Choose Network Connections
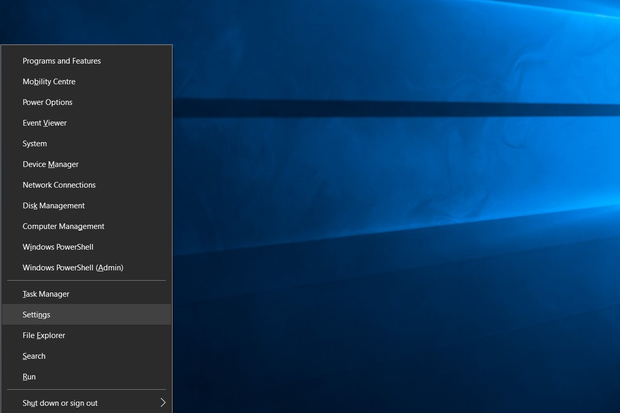The width and height of the screenshot is (620, 413). (87, 185)
